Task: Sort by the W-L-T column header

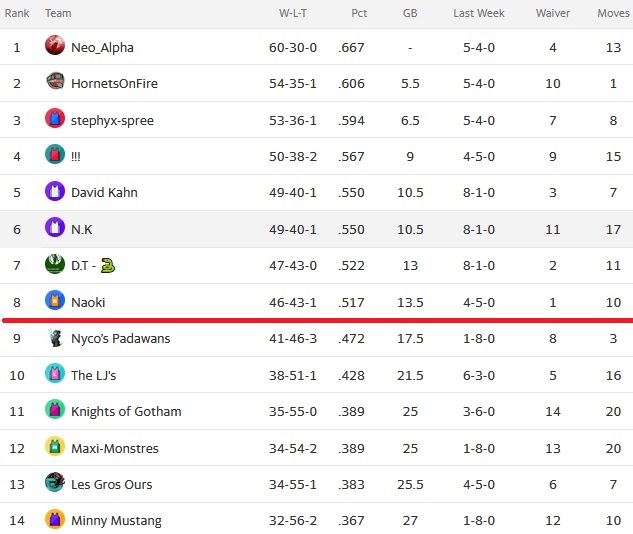Action: coord(293,13)
